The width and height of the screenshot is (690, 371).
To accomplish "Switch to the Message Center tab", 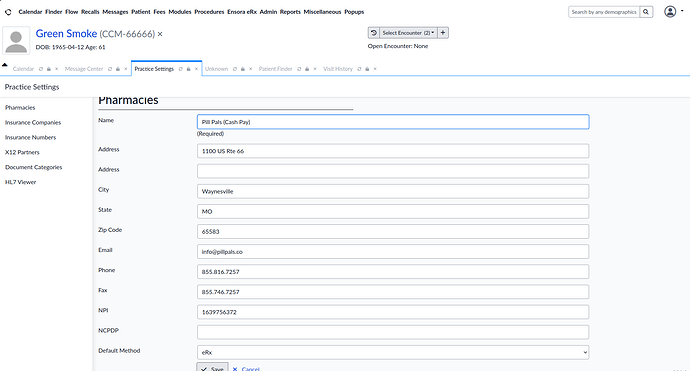I will pyautogui.click(x=84, y=69).
